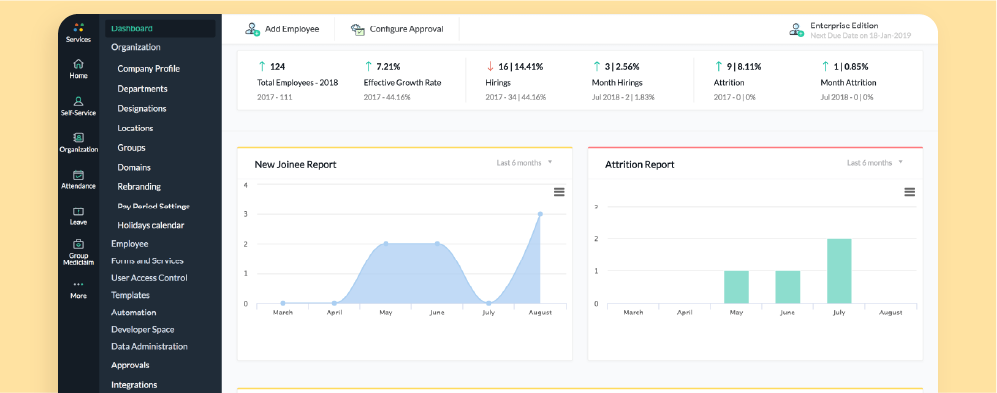Open Pay Period Settings in sidebar

(154, 207)
